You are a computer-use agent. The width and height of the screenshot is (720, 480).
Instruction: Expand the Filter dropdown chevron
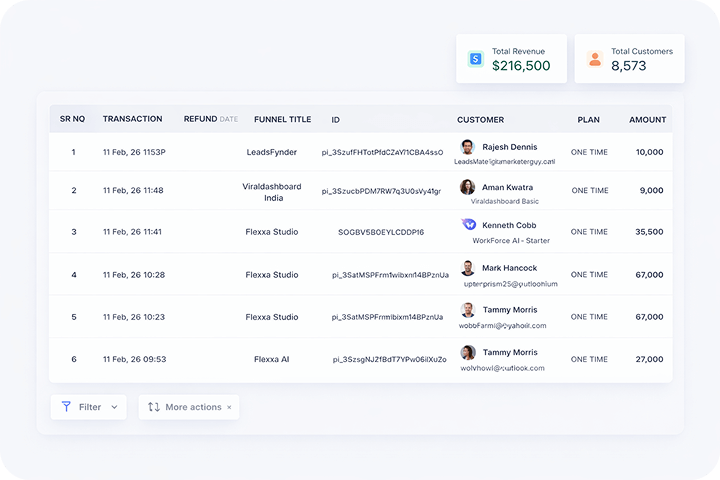[x=114, y=407]
